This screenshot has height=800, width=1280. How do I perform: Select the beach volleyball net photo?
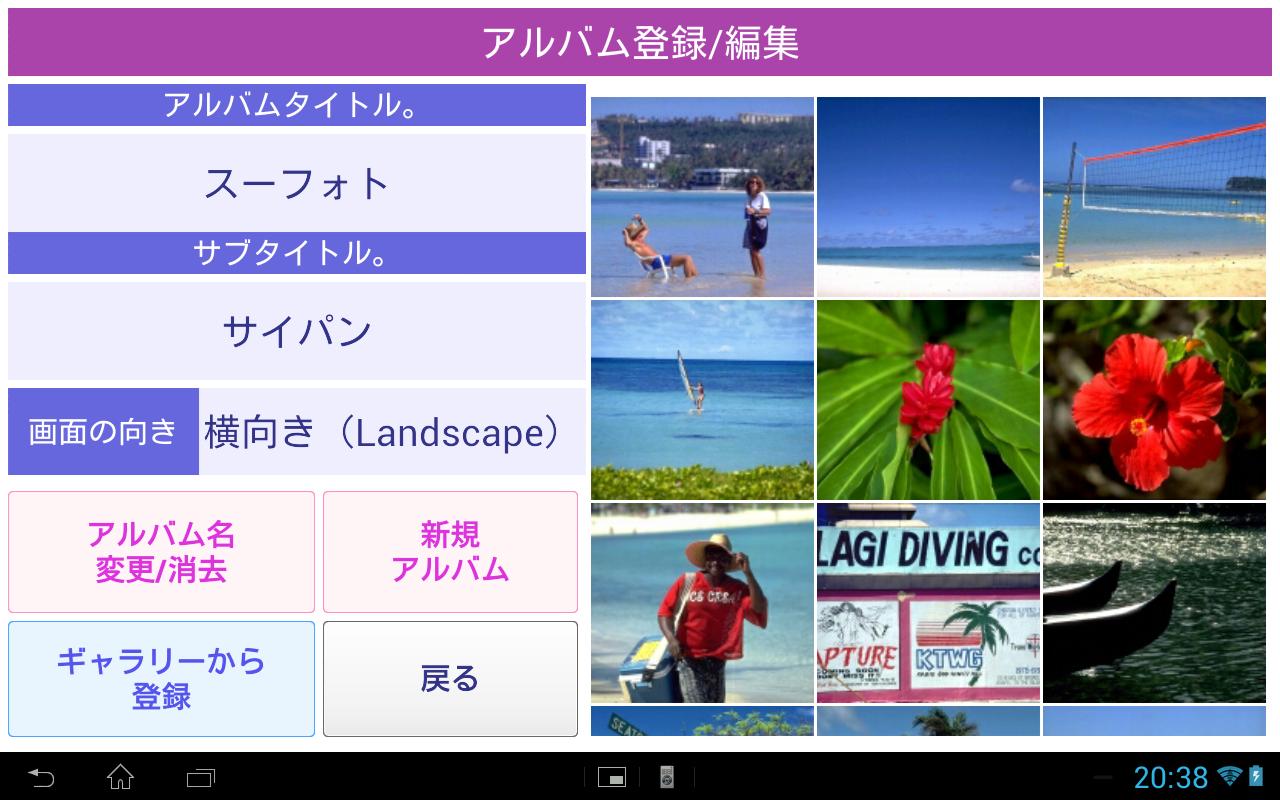point(1154,197)
